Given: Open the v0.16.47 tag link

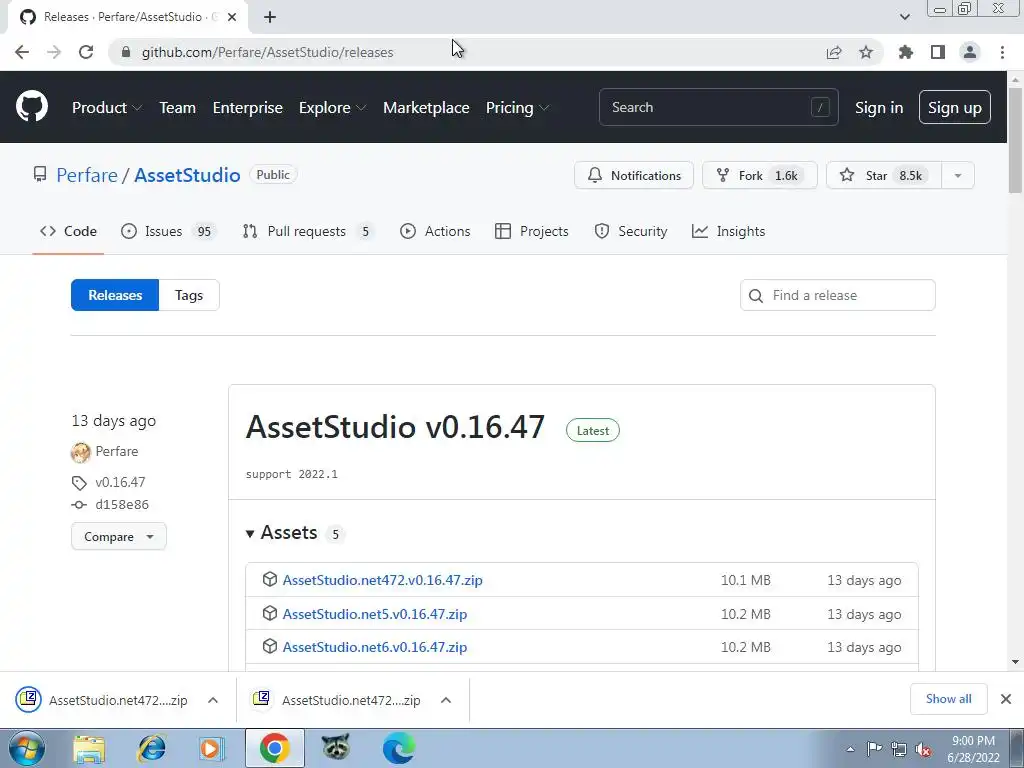Looking at the screenshot, I should (x=120, y=482).
